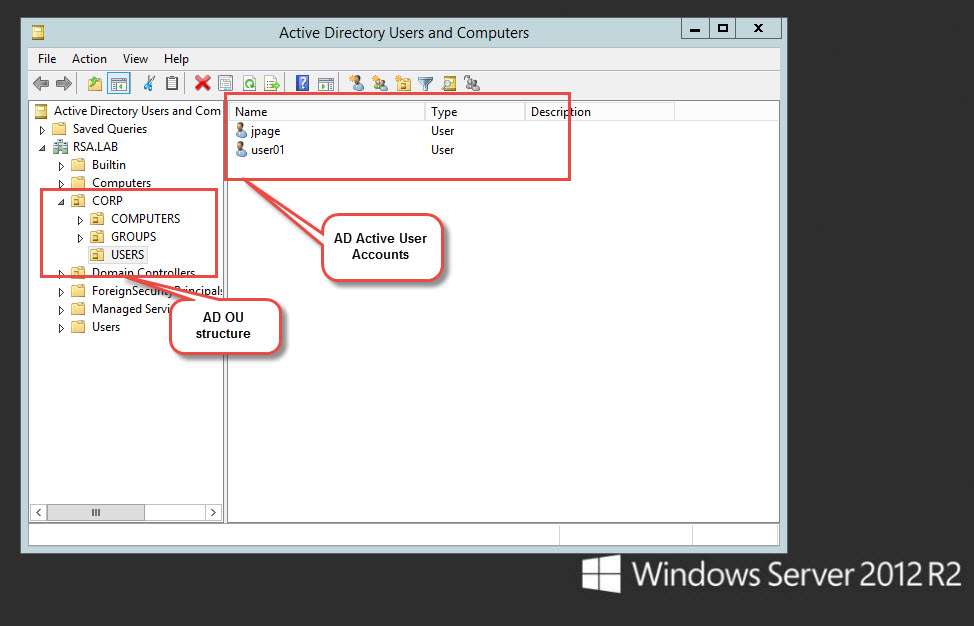
Task: Toggle Show/Hide Console Tree icon
Action: pos(118,84)
